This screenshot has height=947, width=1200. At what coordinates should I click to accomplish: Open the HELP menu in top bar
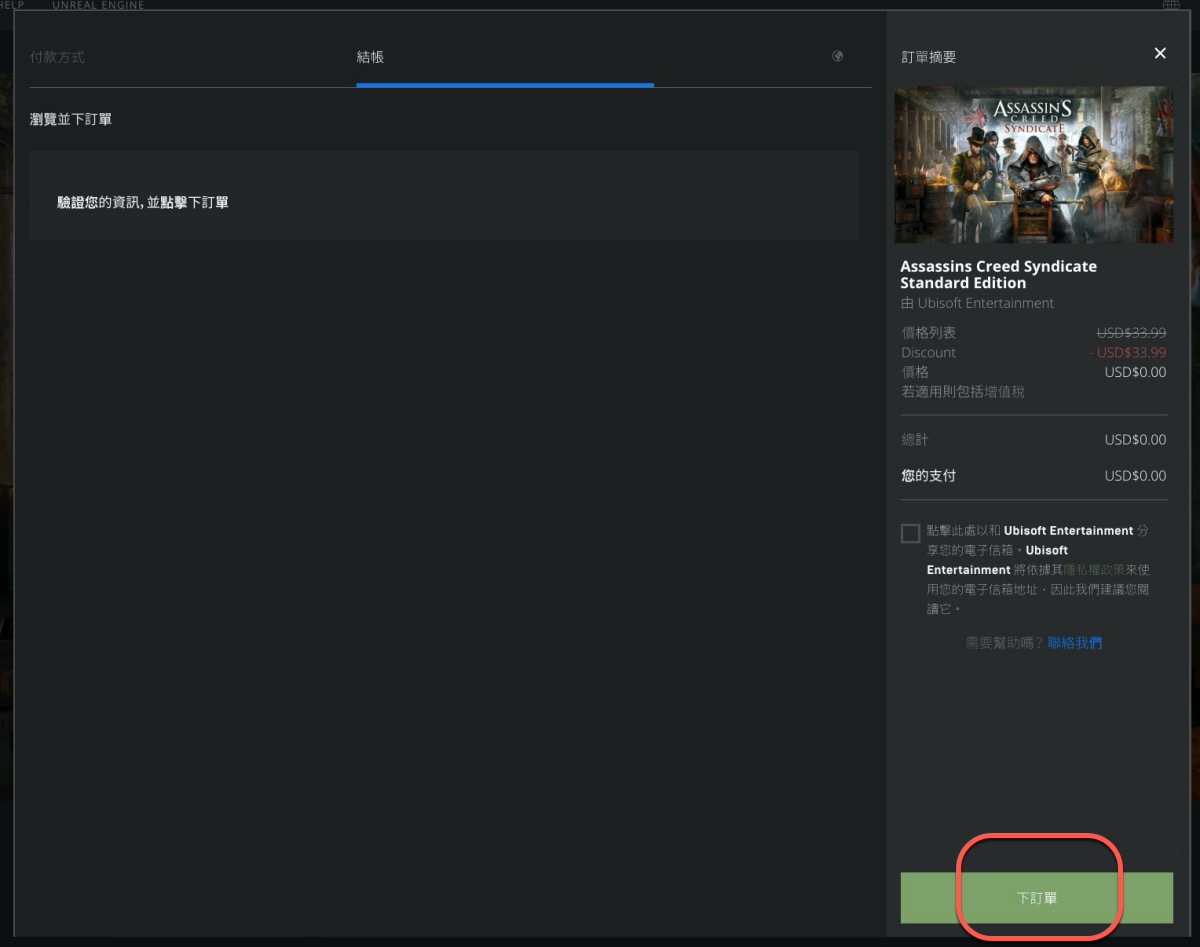point(12,5)
